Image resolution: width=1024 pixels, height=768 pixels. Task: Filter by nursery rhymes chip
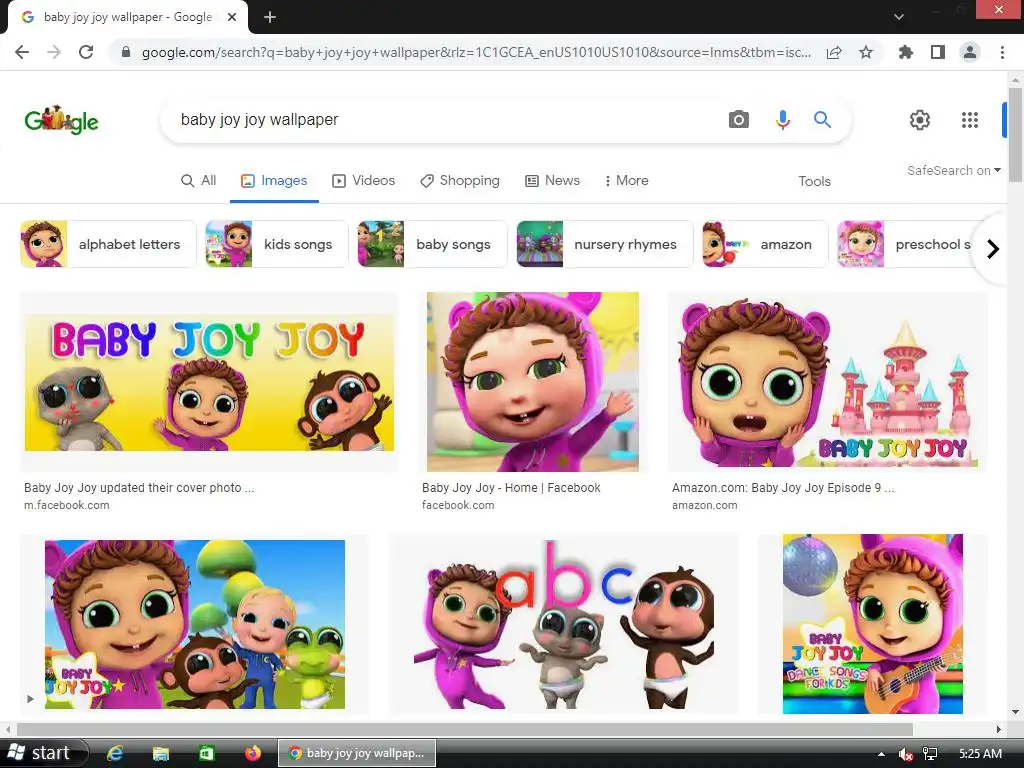click(x=604, y=244)
